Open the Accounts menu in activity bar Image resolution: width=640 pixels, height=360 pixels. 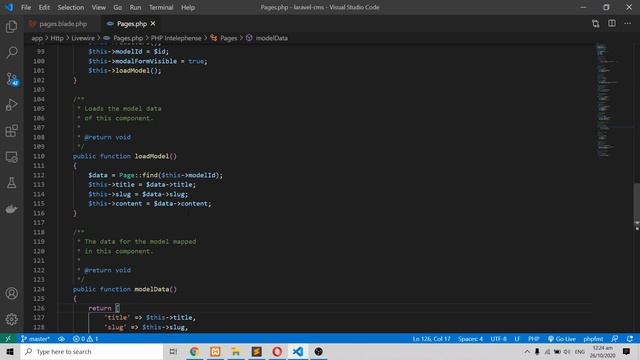[11, 293]
